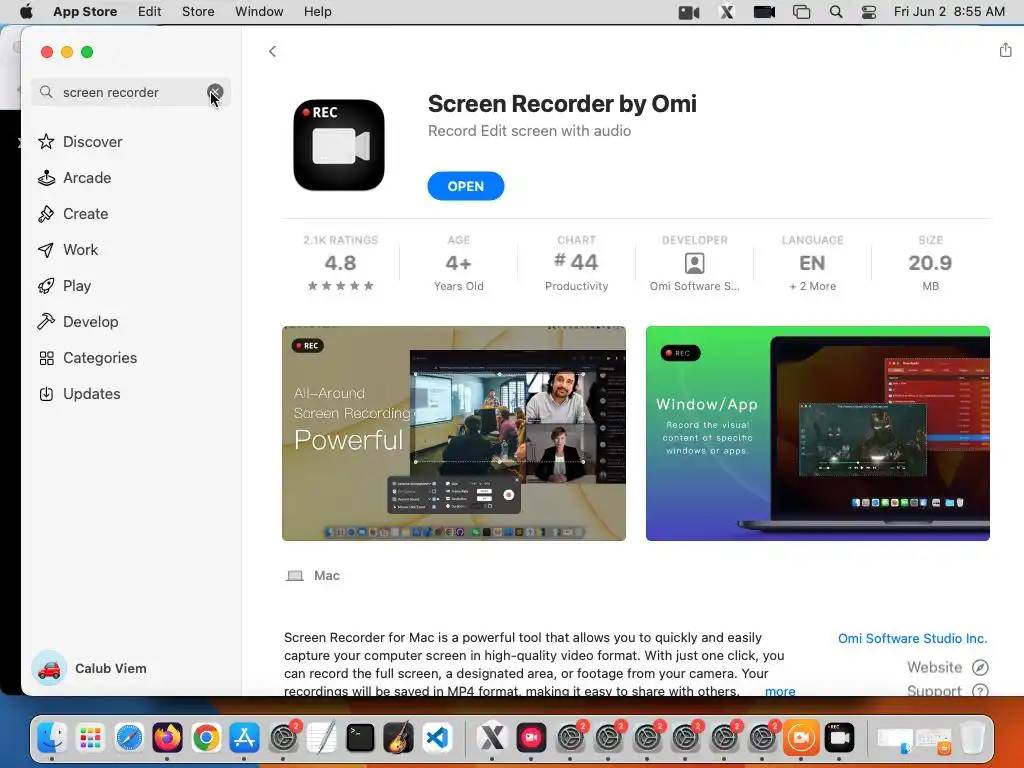Launch Google Chrome from the Dock
This screenshot has height=768, width=1024.
(206, 738)
